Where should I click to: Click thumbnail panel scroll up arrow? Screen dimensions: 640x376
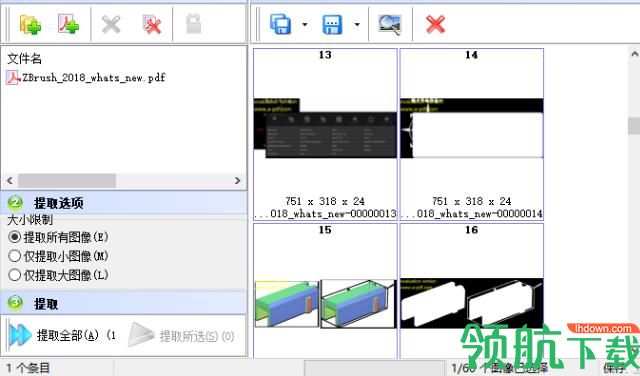coord(634,53)
